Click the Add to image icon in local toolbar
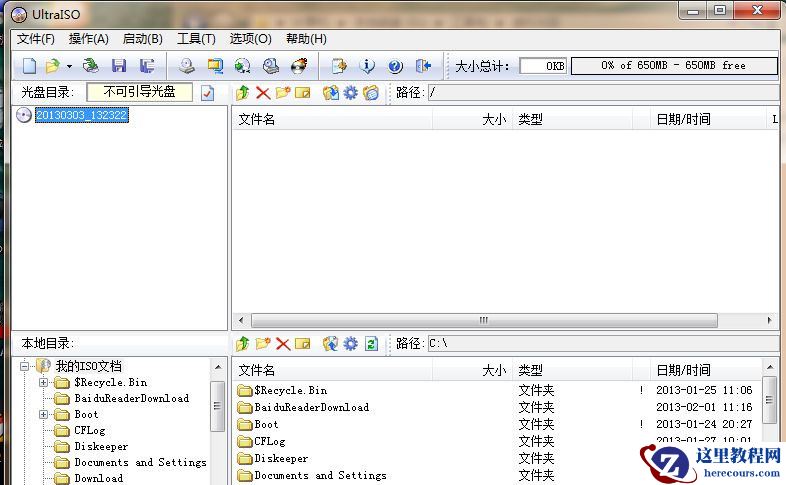This screenshot has width=786, height=485. 330,343
